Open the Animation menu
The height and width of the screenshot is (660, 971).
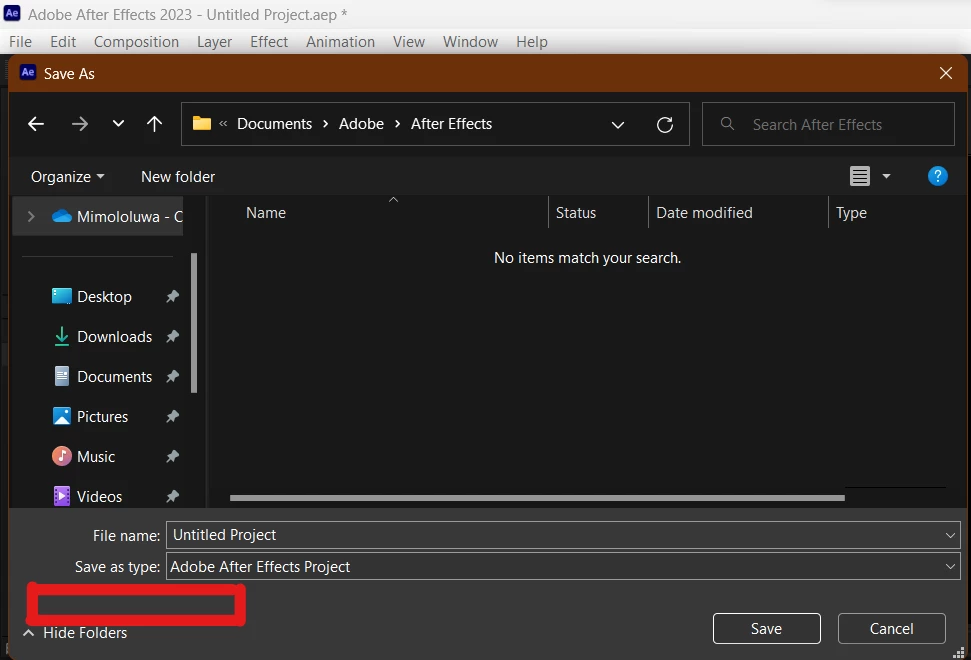coord(340,41)
